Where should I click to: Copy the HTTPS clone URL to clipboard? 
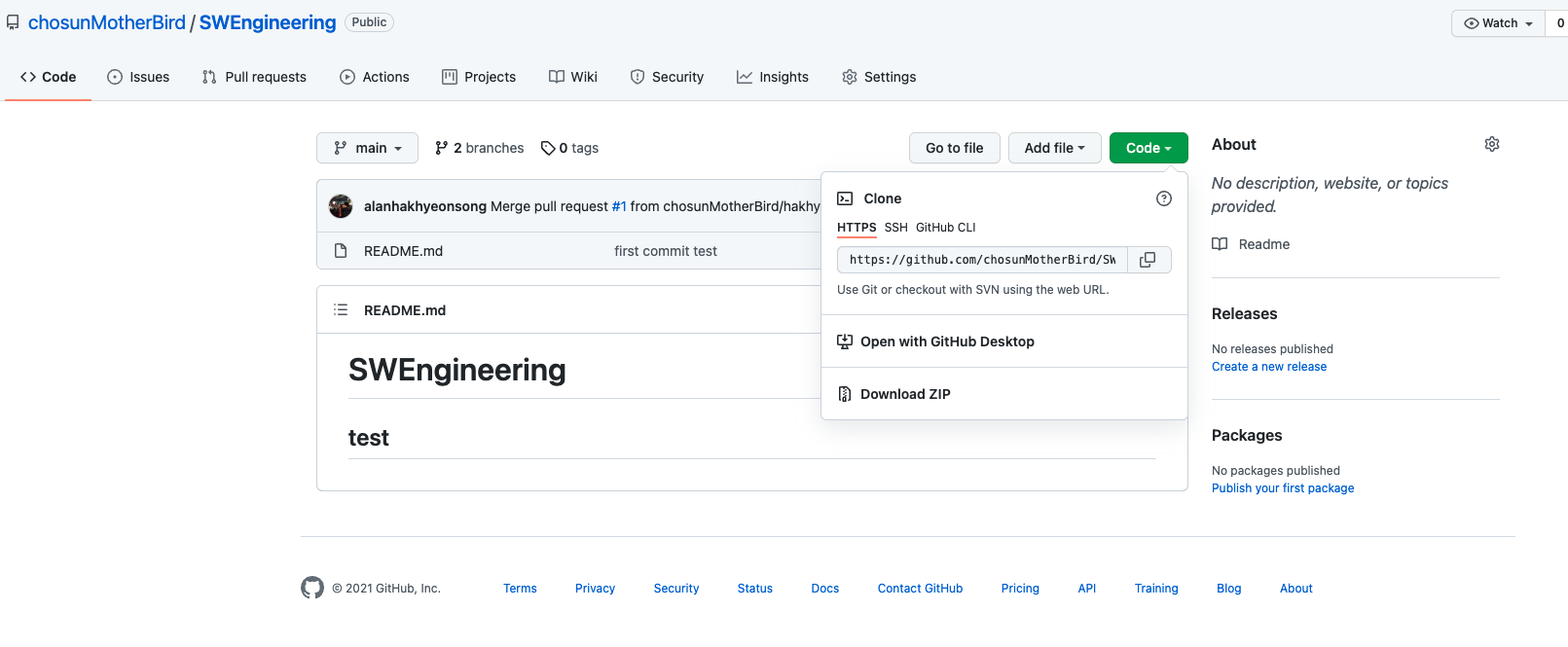pos(1149,260)
